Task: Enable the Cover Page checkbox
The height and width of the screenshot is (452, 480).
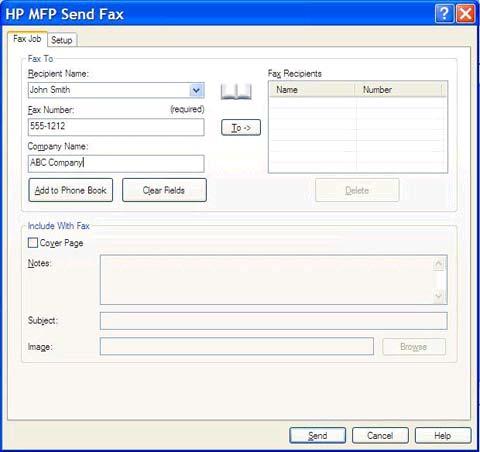Action: pos(33,243)
